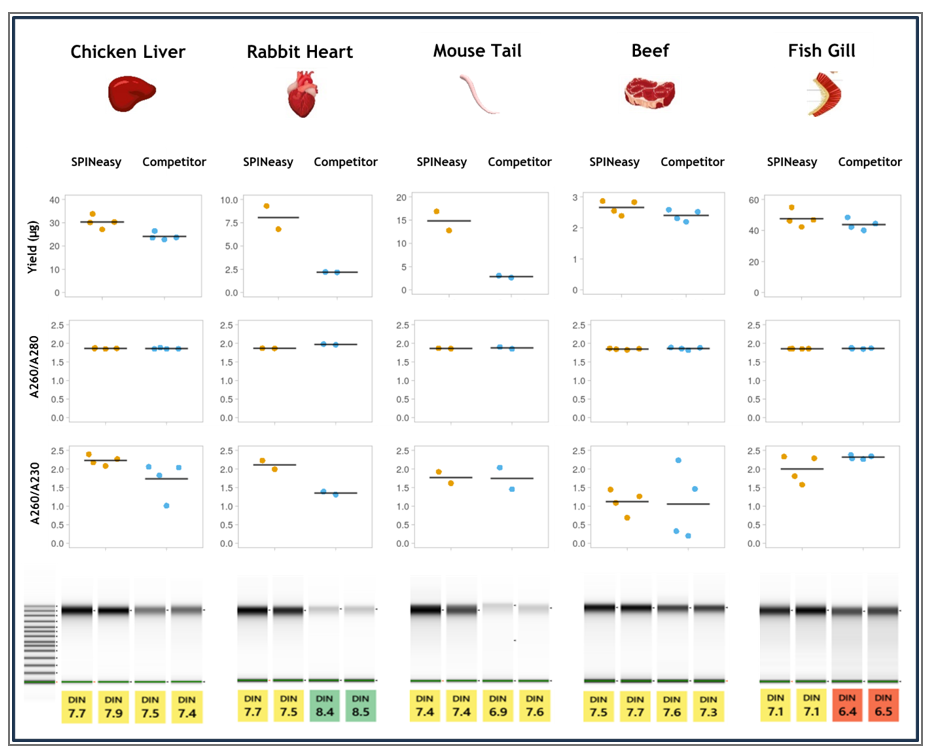Click the Fish Gill heading
The height and width of the screenshot is (751, 934).
coord(821,51)
